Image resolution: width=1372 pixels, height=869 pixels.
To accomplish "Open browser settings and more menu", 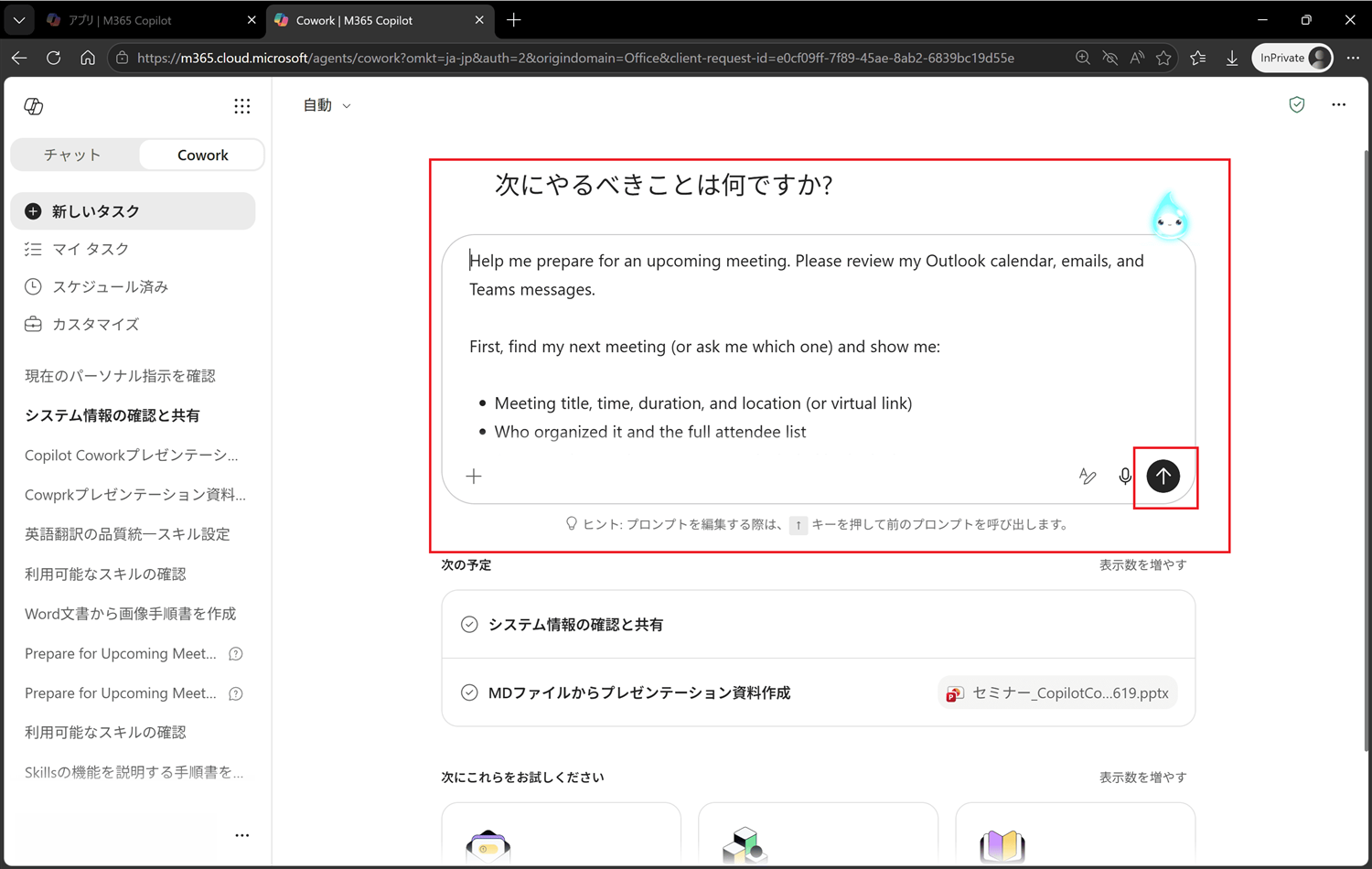I will click(1353, 58).
